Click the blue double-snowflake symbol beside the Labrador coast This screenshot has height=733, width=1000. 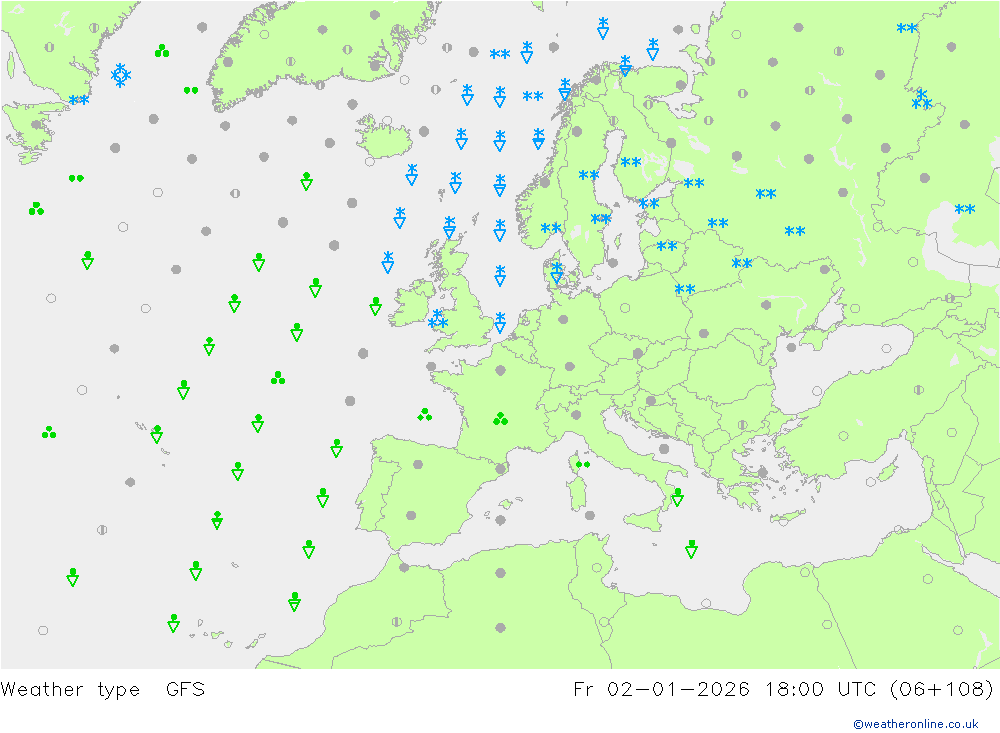coord(79,100)
